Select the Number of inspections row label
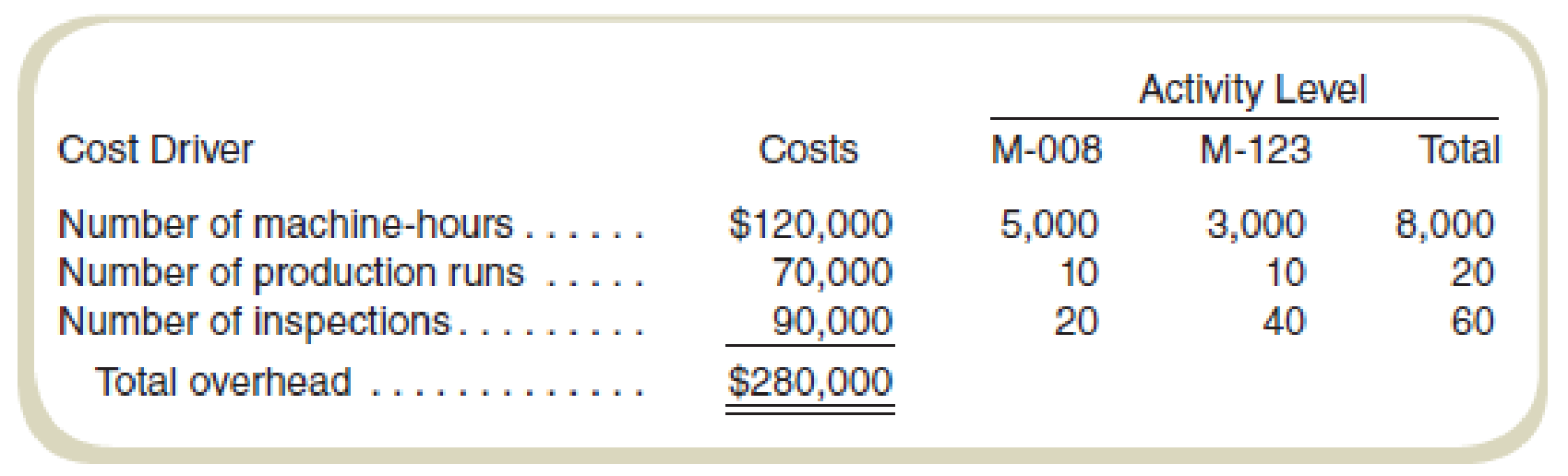1568x476 pixels. [x=254, y=321]
